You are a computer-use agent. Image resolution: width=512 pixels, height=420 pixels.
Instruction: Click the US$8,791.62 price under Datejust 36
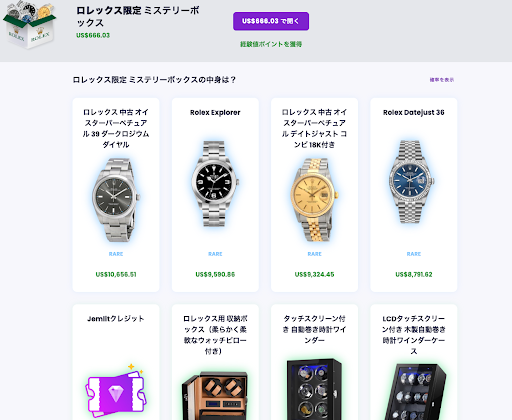414,274
